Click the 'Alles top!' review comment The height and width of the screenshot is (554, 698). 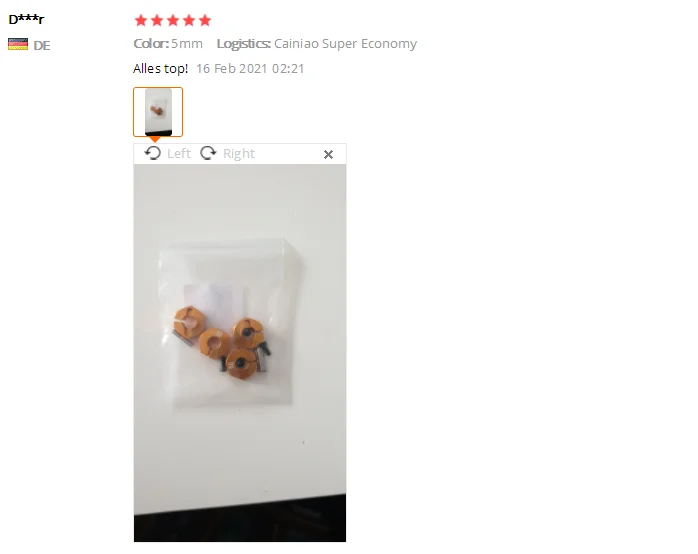pyautogui.click(x=161, y=69)
